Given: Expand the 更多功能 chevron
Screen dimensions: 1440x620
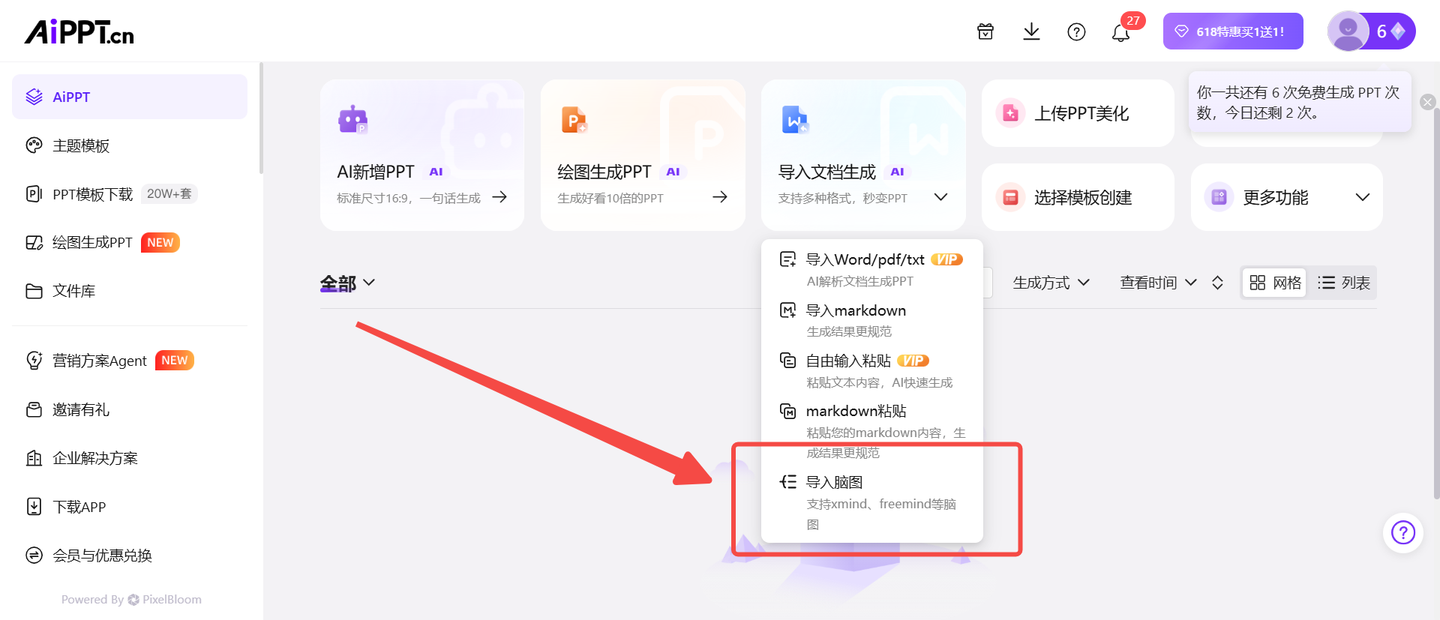Looking at the screenshot, I should [x=1362, y=197].
